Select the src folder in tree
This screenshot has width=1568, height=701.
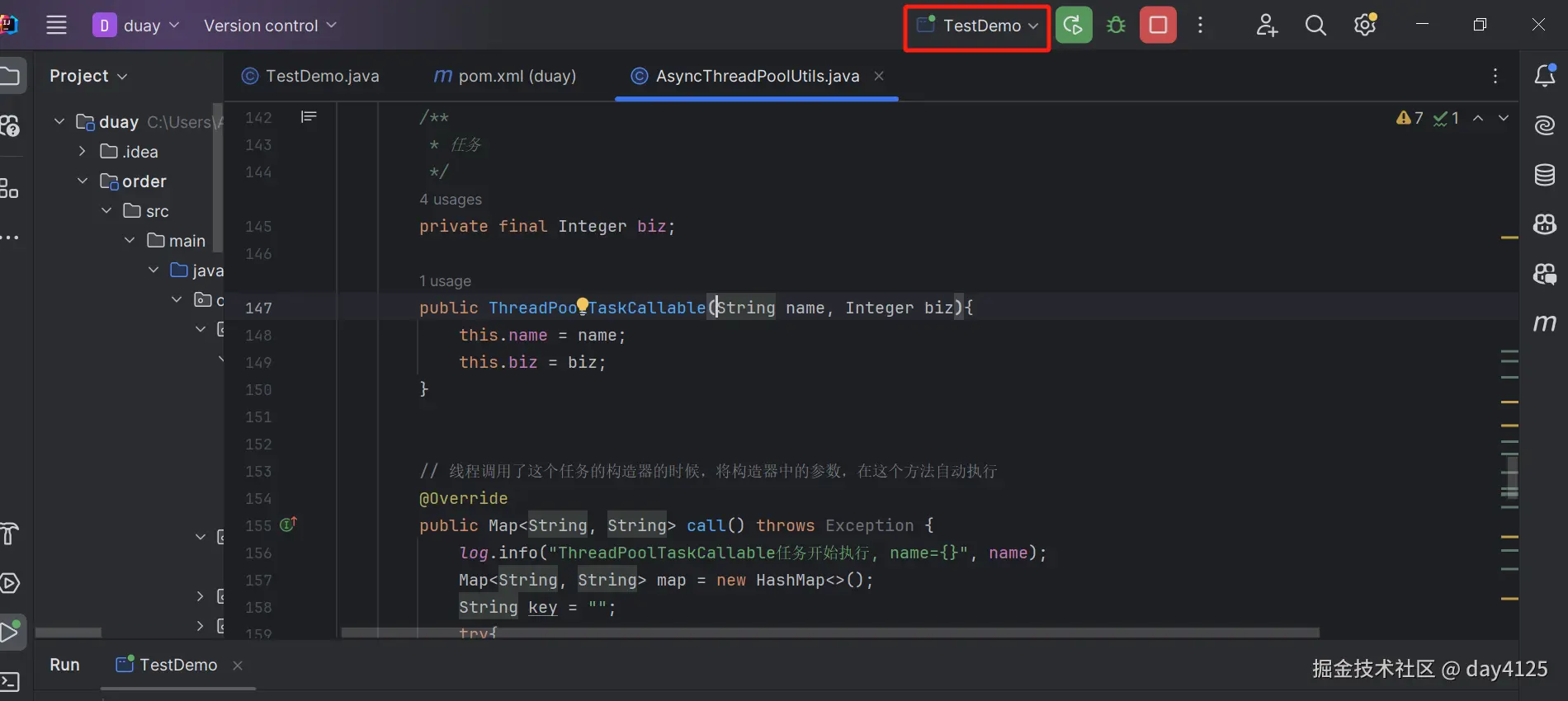(x=147, y=211)
